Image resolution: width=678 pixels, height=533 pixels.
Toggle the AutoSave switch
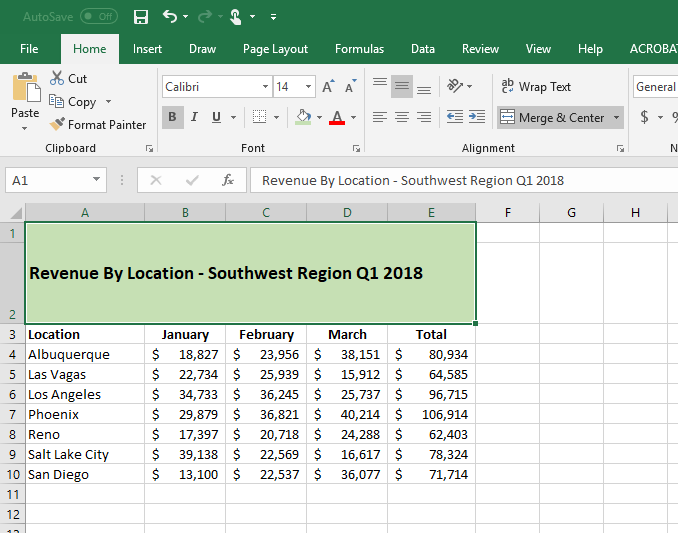[x=99, y=17]
